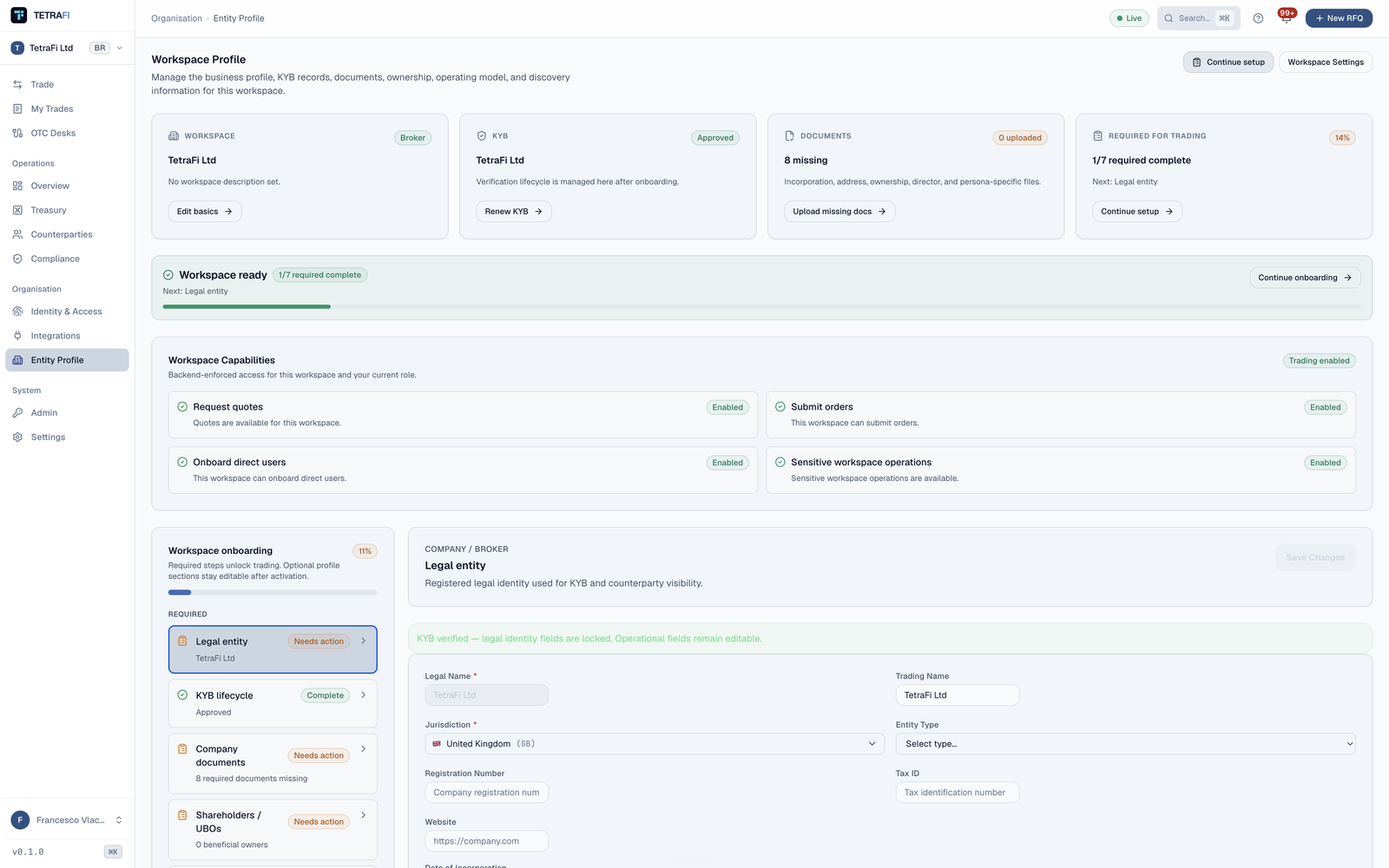The width and height of the screenshot is (1389, 868).
Task: Open the Francesco Vlac user menu
Action: 67,820
